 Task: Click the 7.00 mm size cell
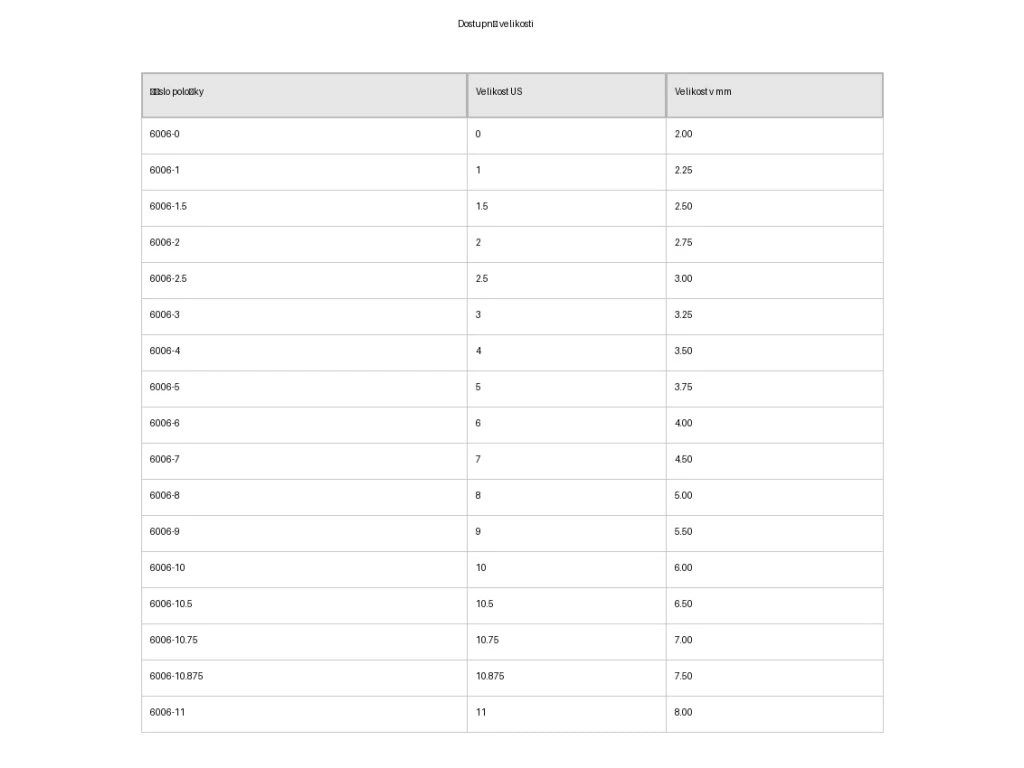pyautogui.click(x=684, y=640)
